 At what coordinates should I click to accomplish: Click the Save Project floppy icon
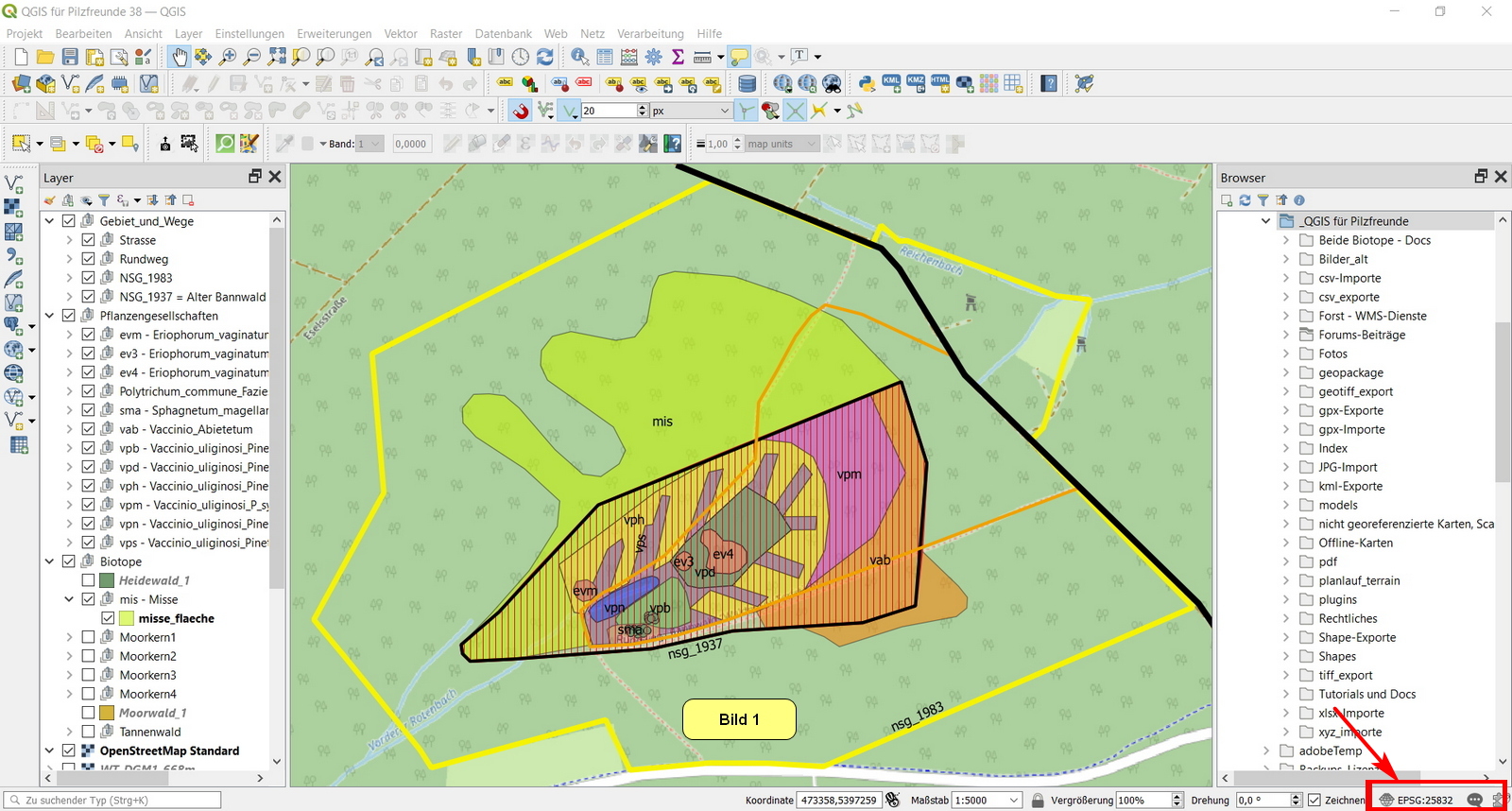coord(70,57)
